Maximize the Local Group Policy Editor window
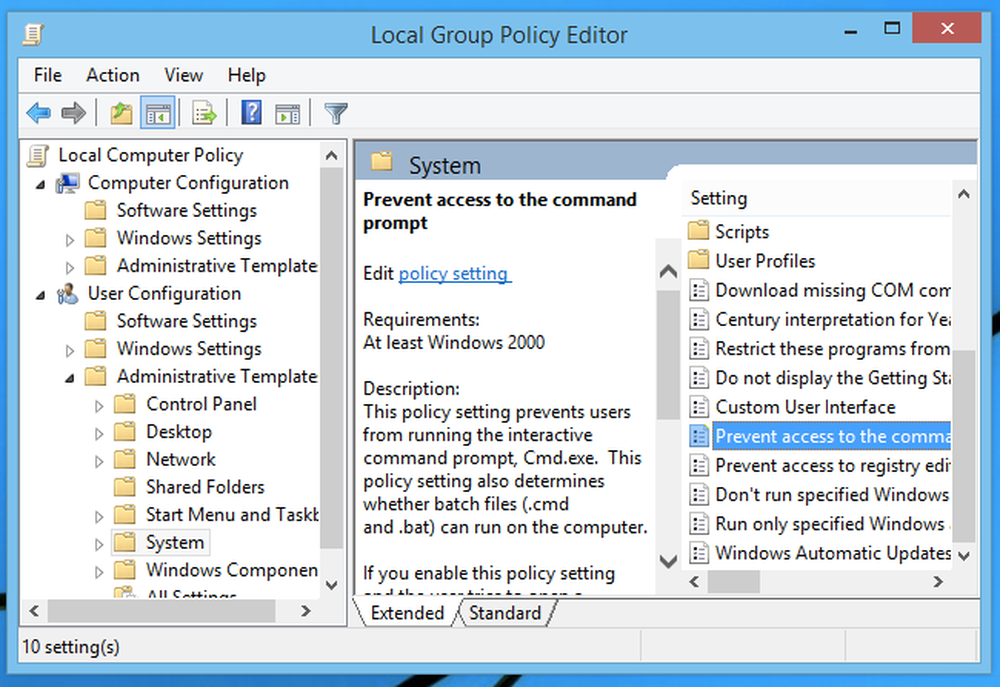The height and width of the screenshot is (687, 1000). click(892, 29)
